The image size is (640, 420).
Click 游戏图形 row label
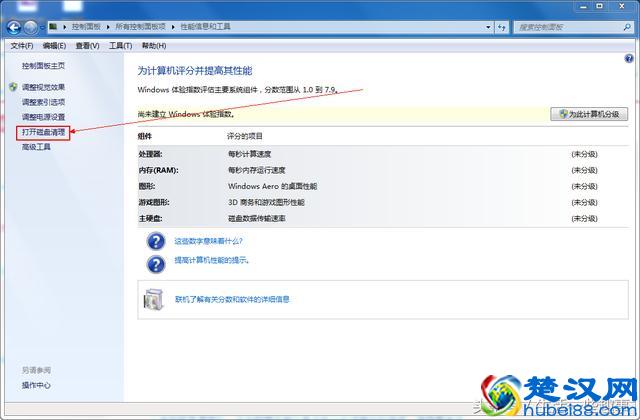[154, 202]
